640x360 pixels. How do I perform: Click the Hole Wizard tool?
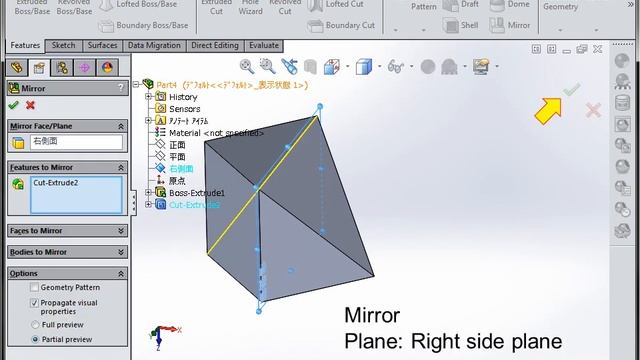tap(250, 8)
